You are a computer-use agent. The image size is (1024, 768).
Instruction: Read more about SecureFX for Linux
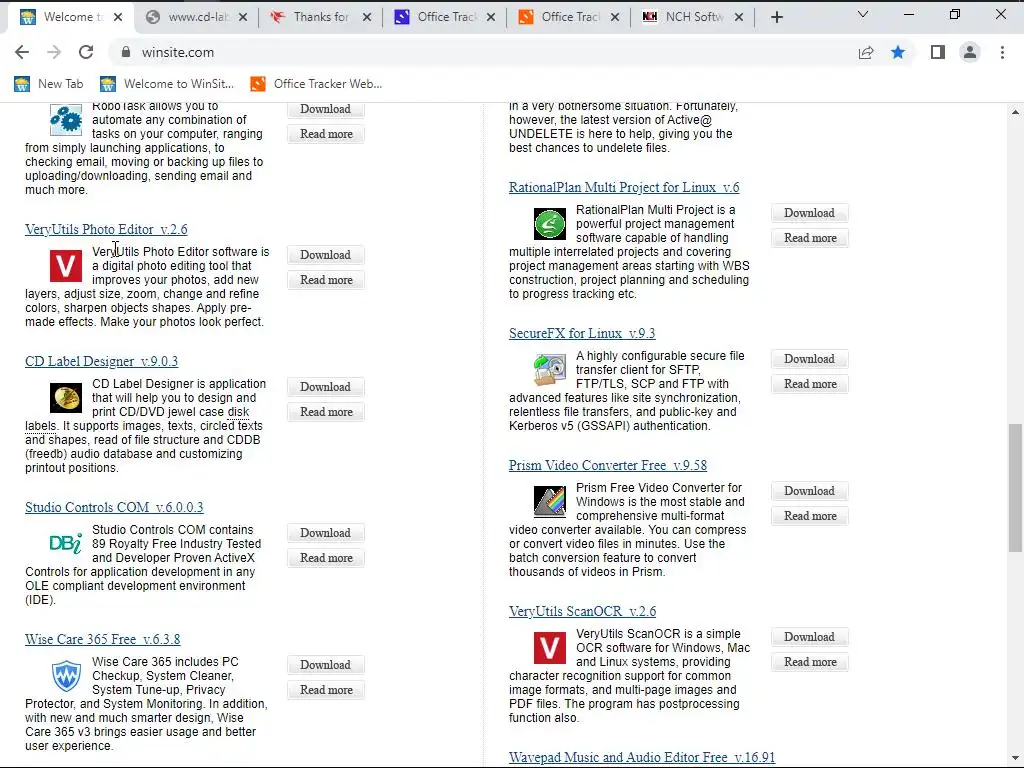click(810, 384)
